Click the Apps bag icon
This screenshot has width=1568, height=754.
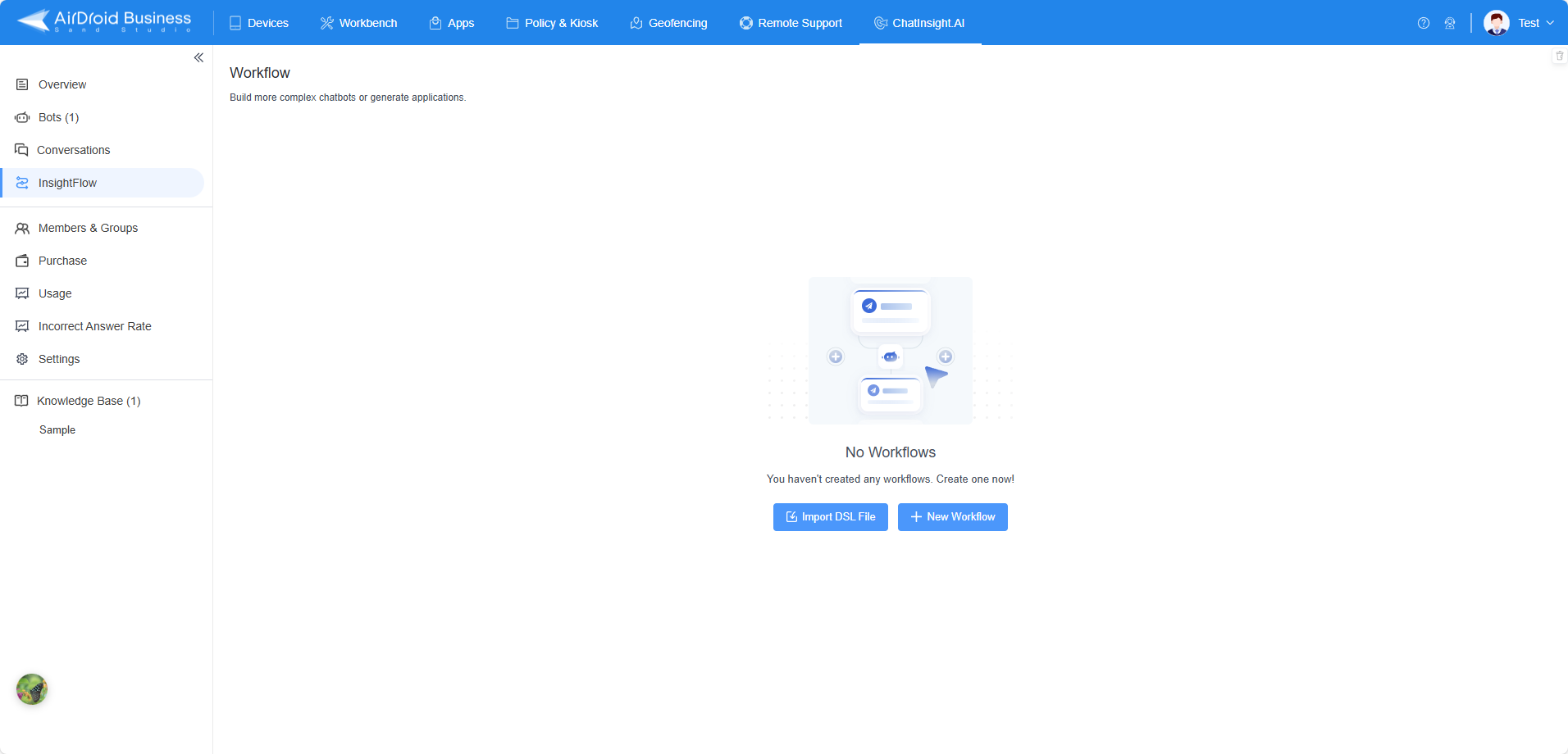(435, 23)
